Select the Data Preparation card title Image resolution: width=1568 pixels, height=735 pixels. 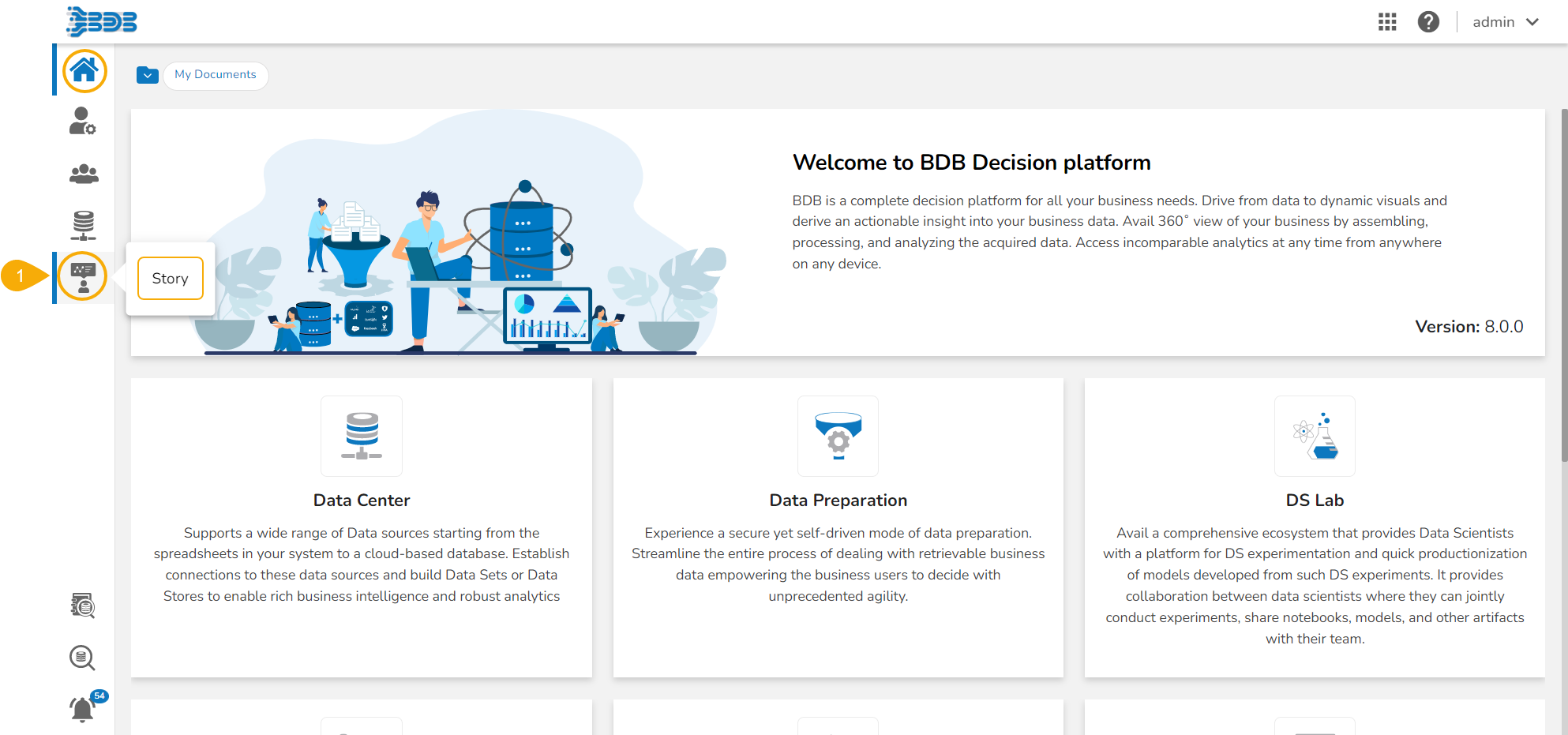click(838, 501)
